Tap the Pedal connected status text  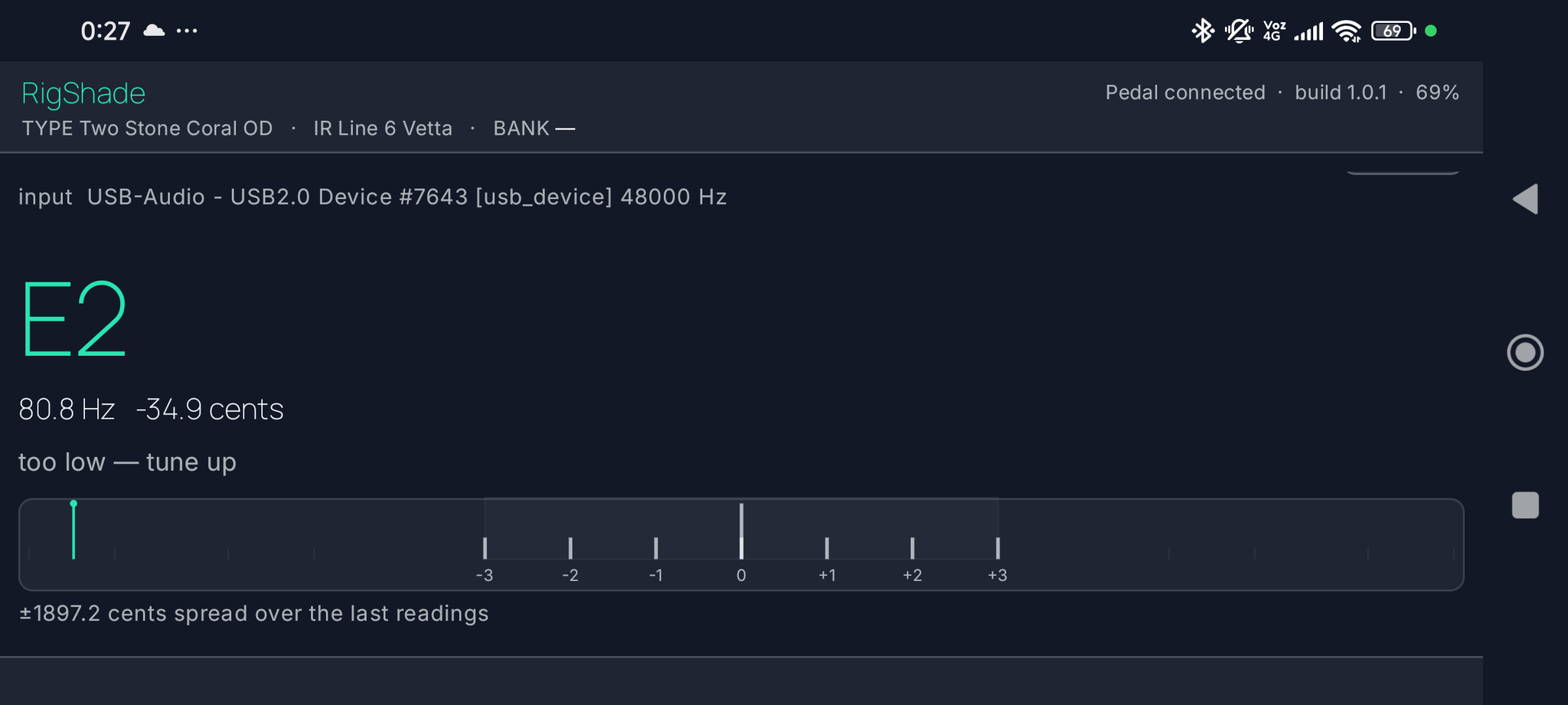tap(1185, 93)
